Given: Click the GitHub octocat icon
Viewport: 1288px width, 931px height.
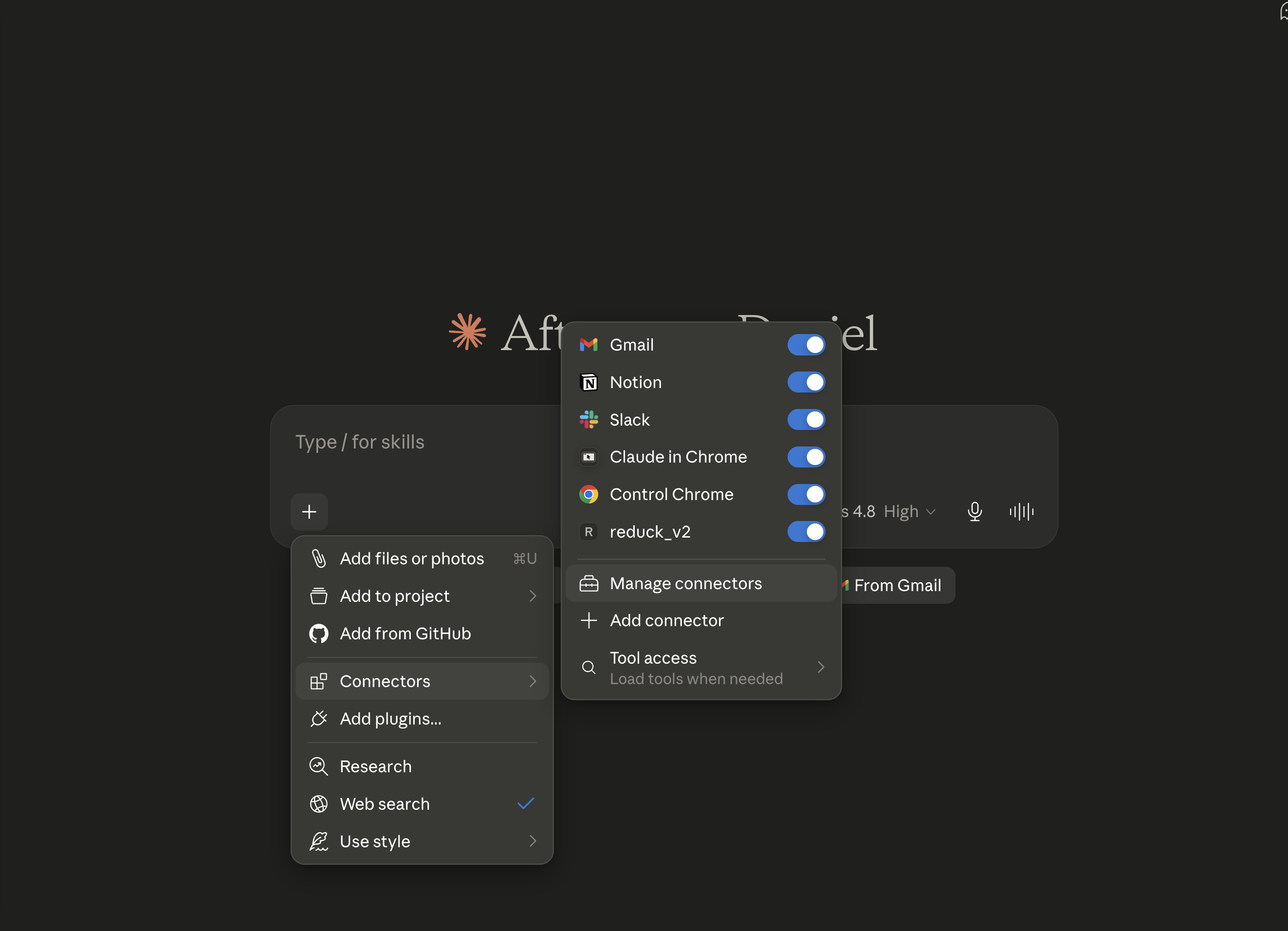Looking at the screenshot, I should (318, 634).
